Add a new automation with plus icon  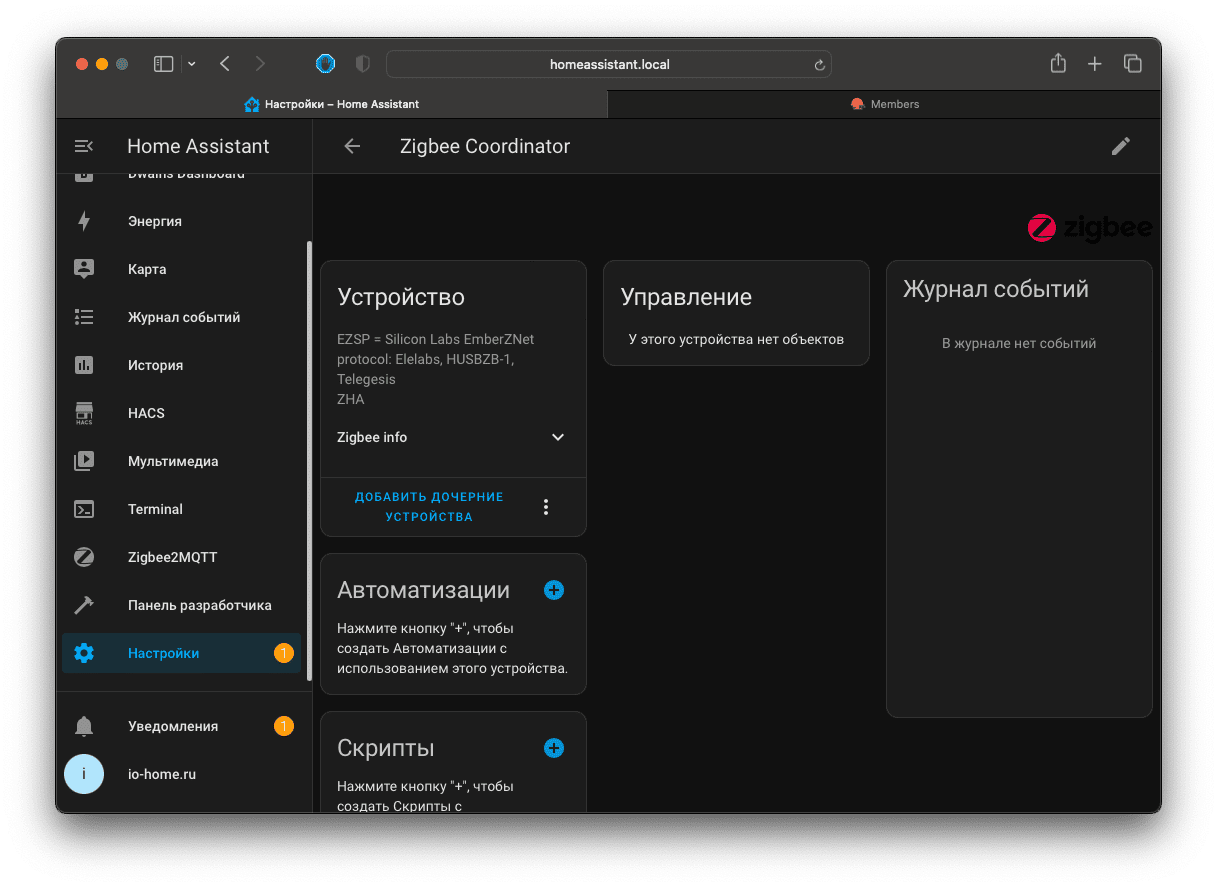554,590
